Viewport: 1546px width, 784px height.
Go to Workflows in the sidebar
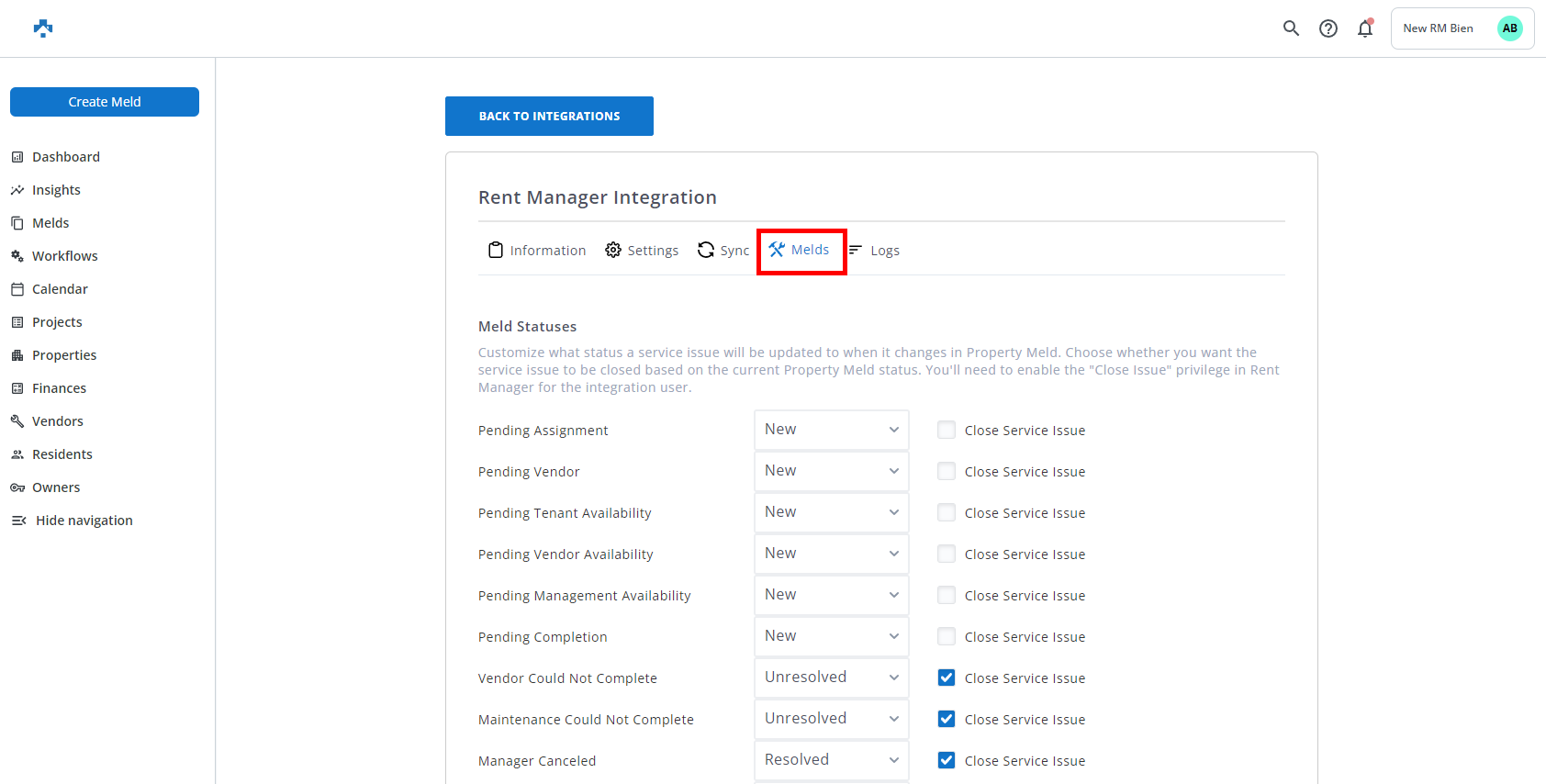pyautogui.click(x=64, y=256)
